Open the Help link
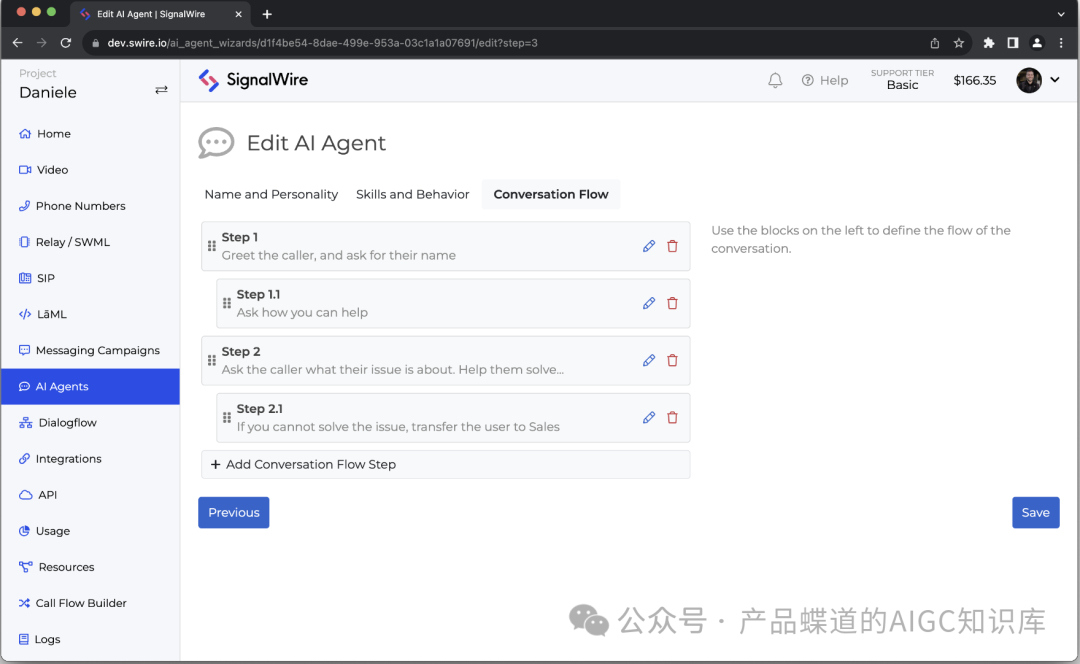 click(825, 81)
